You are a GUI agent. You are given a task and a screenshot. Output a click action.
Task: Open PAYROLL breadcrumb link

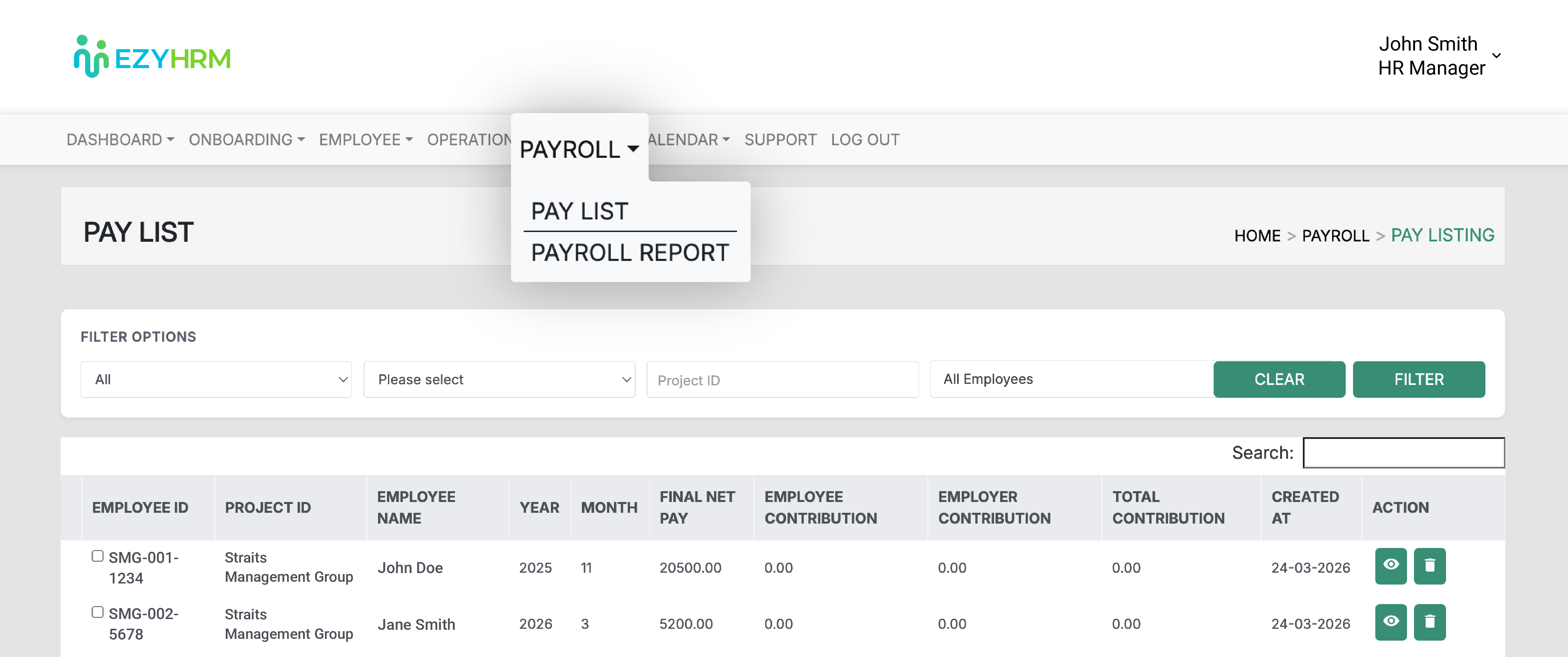pos(1336,235)
